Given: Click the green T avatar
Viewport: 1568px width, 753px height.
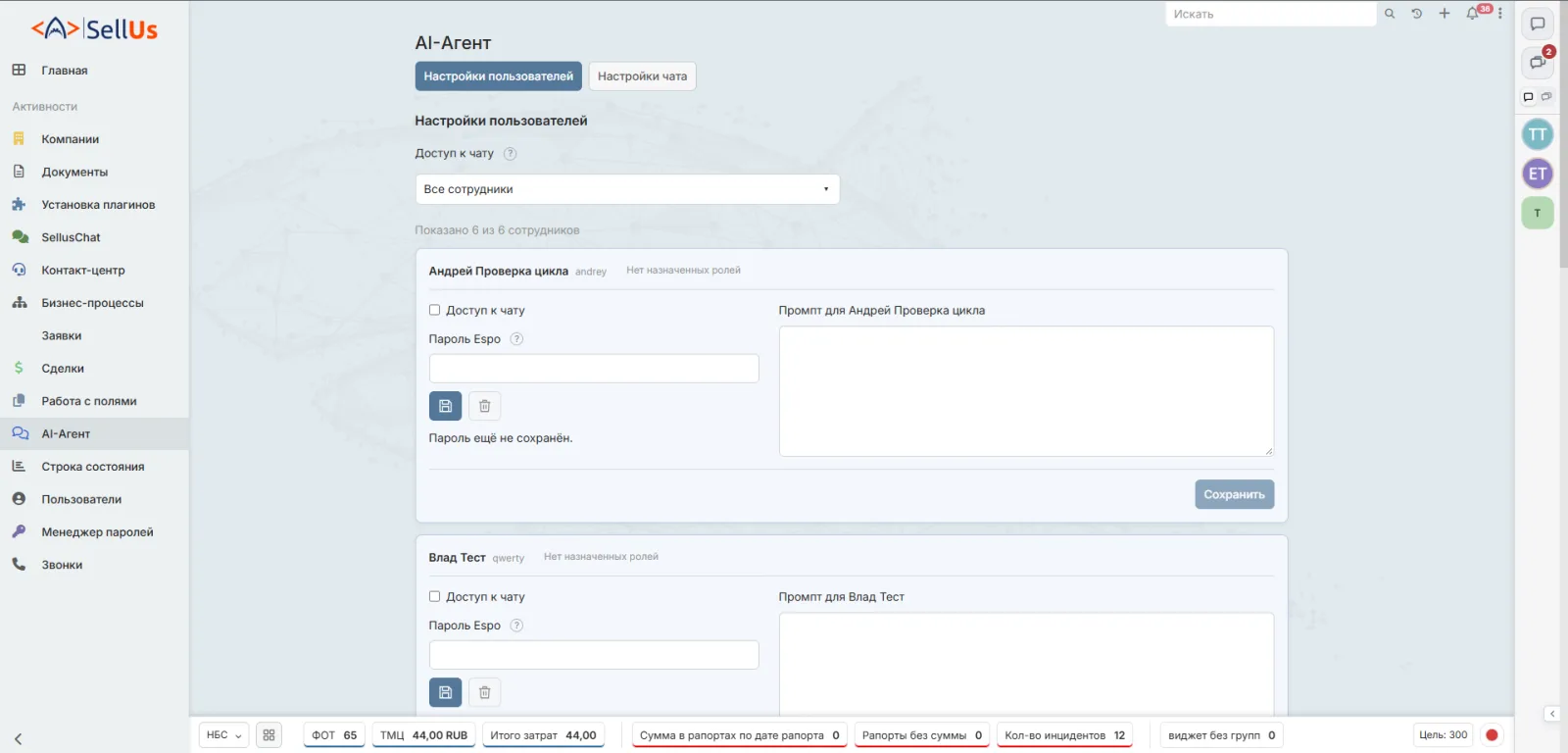Looking at the screenshot, I should (1538, 213).
